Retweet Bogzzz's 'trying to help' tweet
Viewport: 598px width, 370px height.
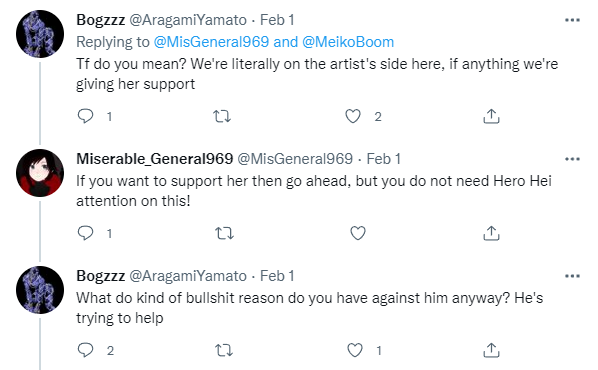[224, 350]
